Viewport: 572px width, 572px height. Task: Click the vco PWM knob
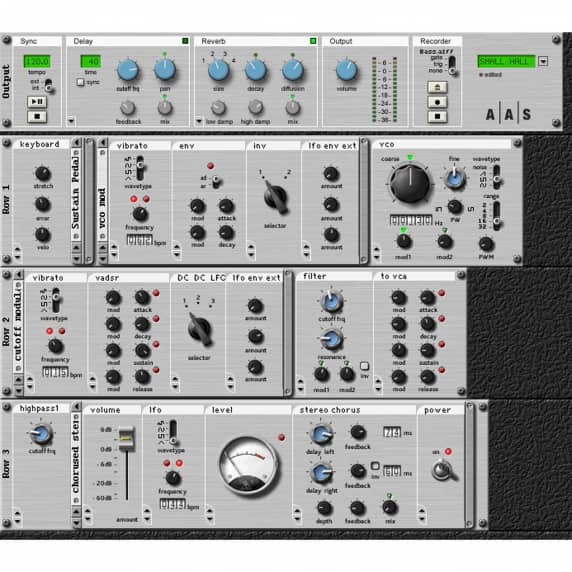coord(486,244)
